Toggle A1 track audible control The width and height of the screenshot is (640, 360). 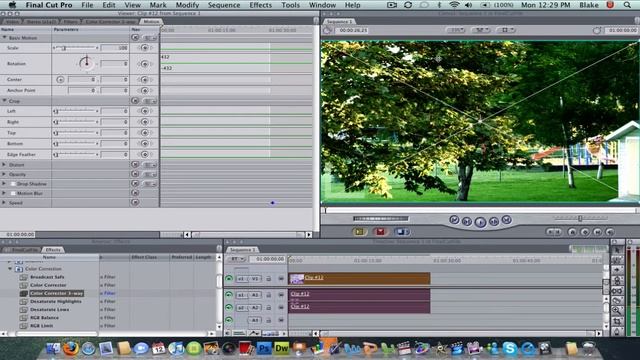229,295
